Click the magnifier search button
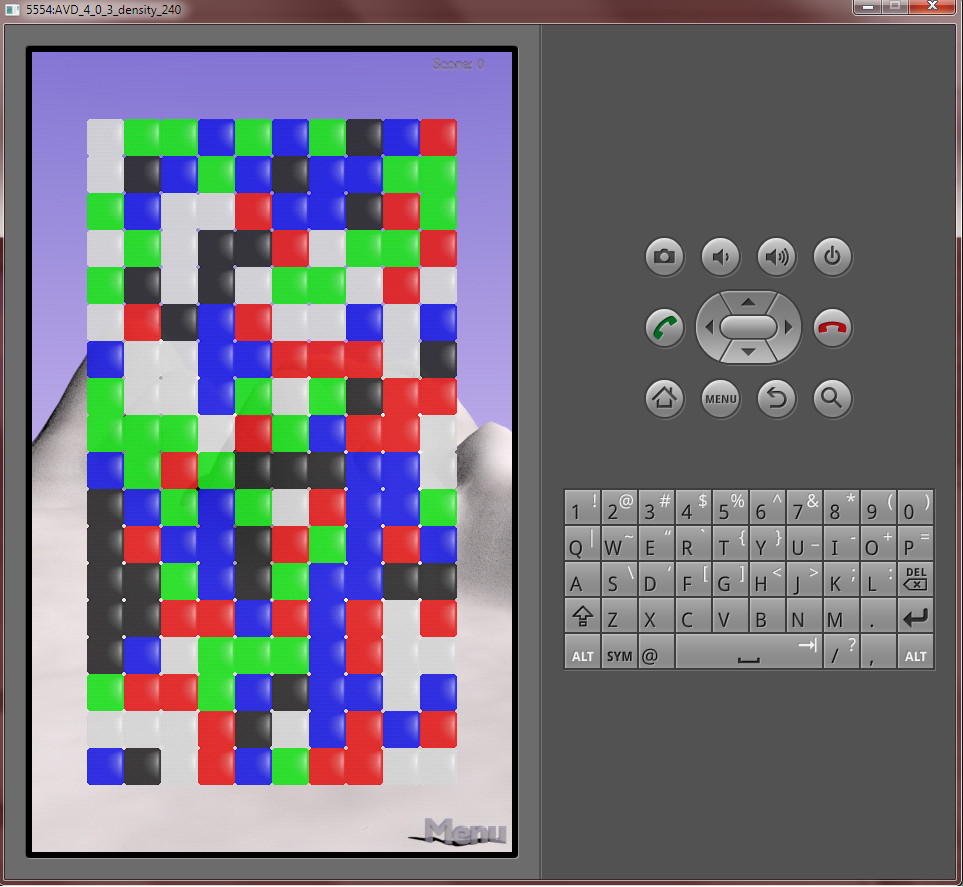Viewport: 963px width, 887px height. 832,399
